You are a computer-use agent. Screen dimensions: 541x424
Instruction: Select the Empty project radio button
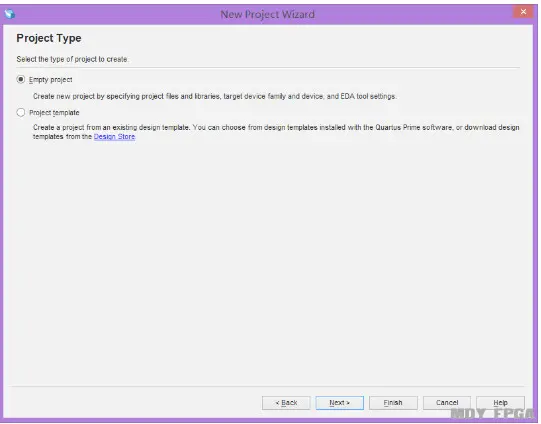click(21, 80)
